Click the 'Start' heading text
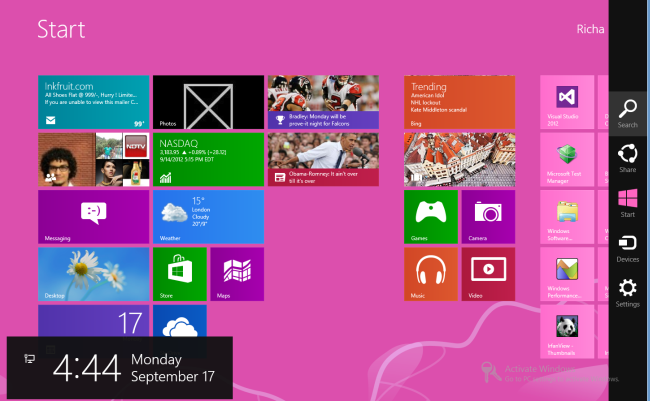The height and width of the screenshot is (401, 650). (61, 29)
